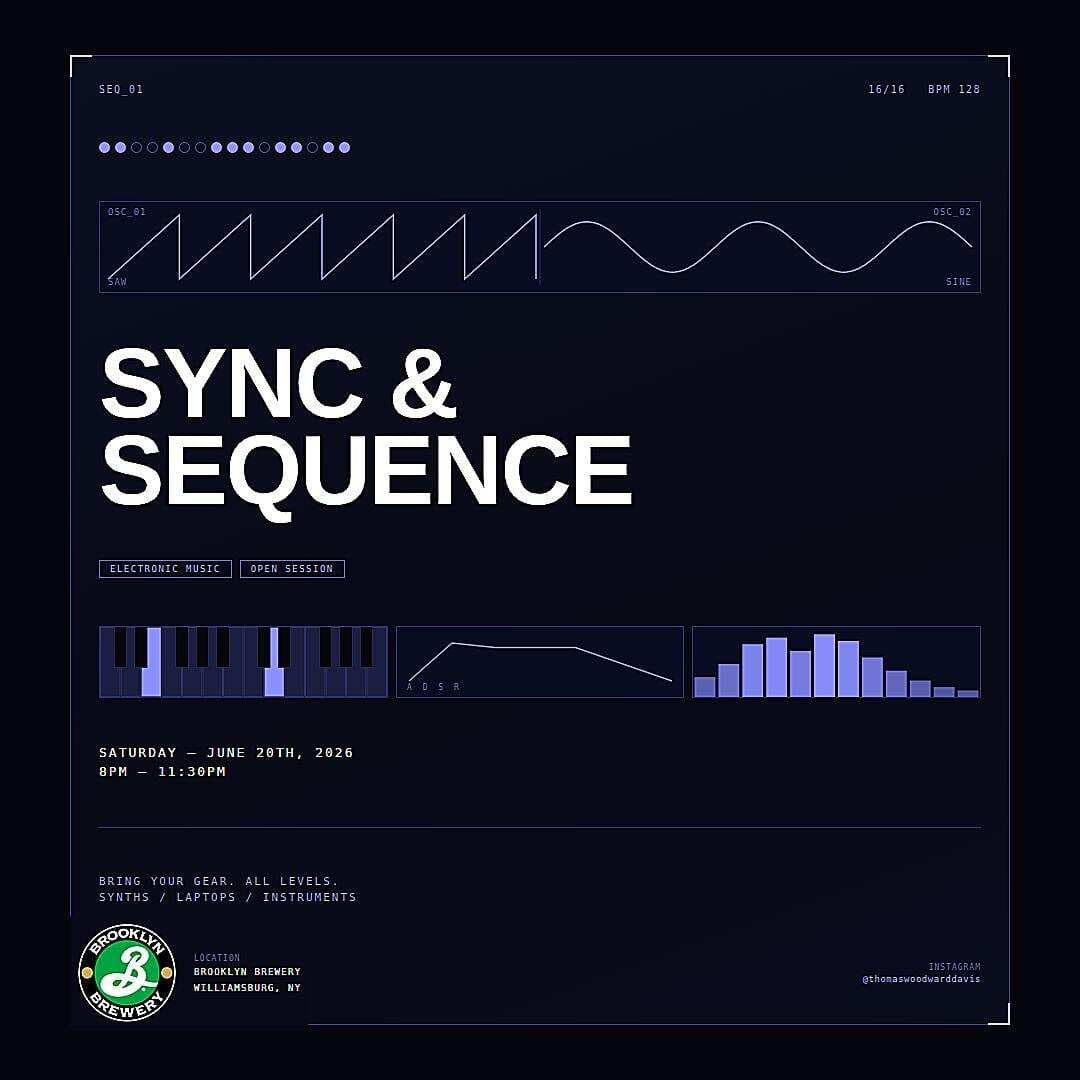This screenshot has height=1080, width=1080.
Task: Click the LOCATION heading
Action: tap(217, 957)
